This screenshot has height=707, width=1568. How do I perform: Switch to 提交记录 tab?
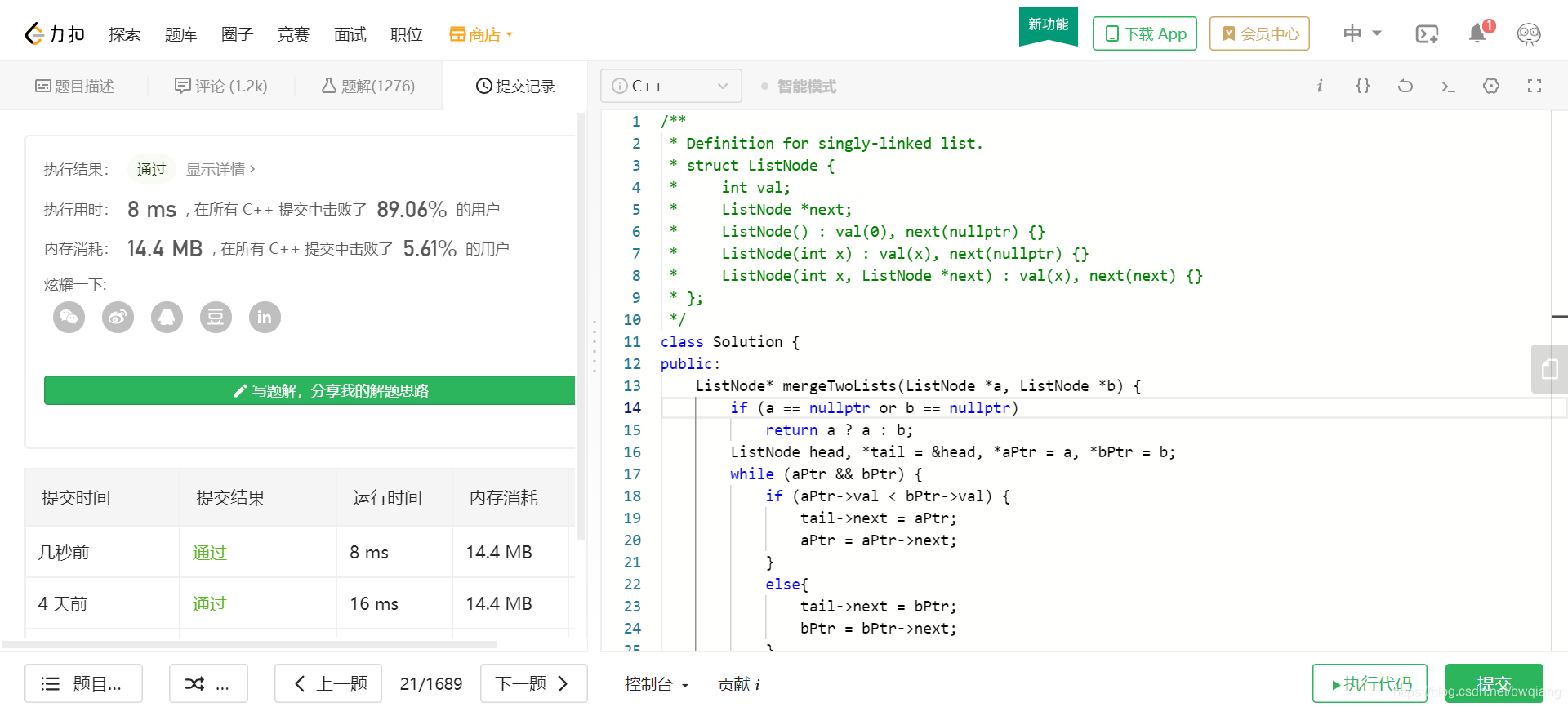(x=515, y=86)
